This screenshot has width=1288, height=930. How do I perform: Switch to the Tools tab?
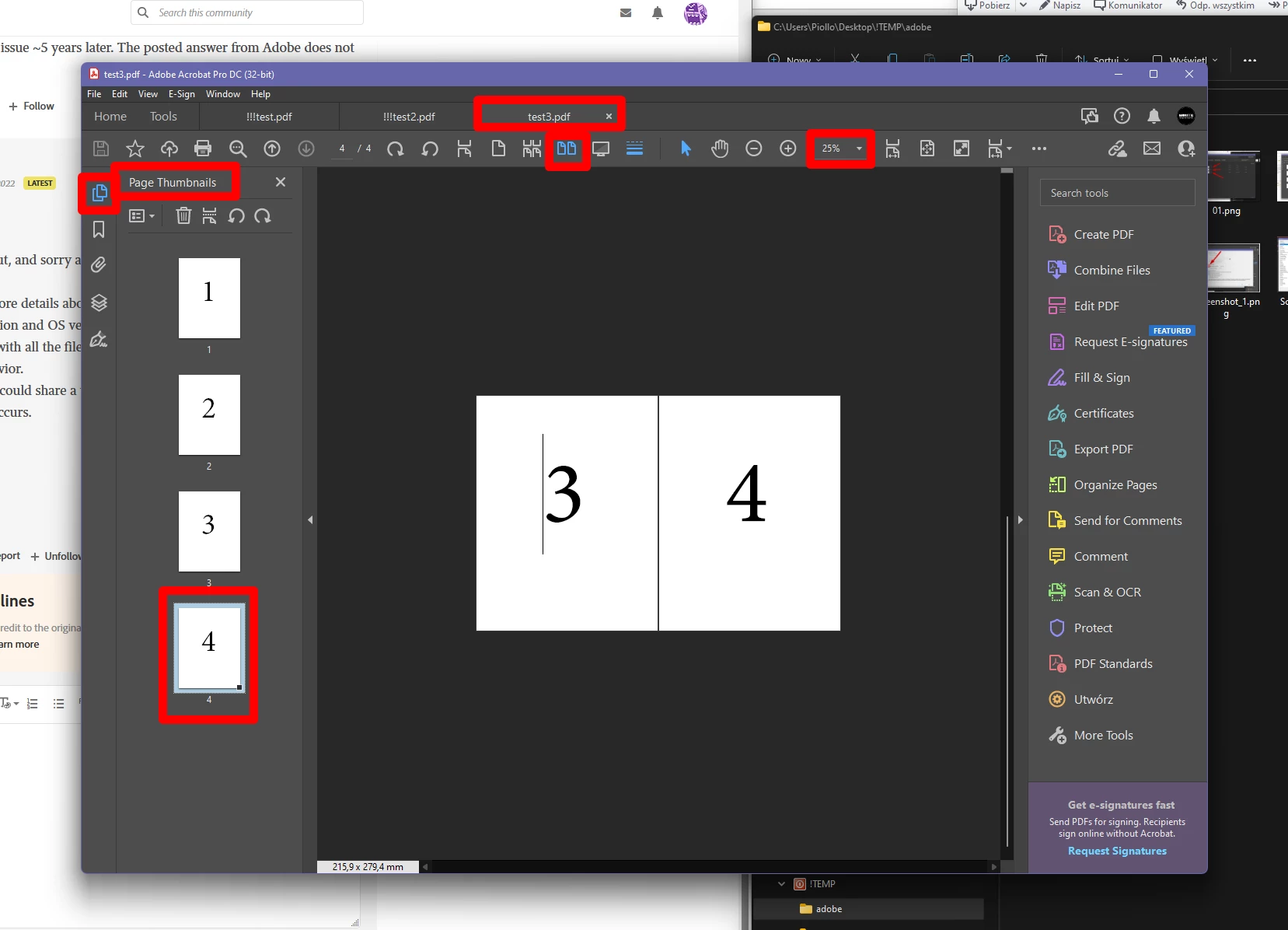click(163, 117)
